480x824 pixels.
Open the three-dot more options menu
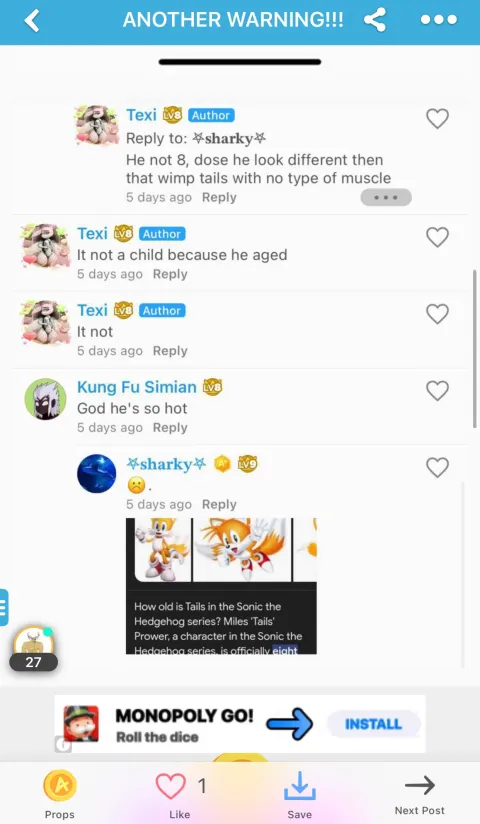[438, 20]
